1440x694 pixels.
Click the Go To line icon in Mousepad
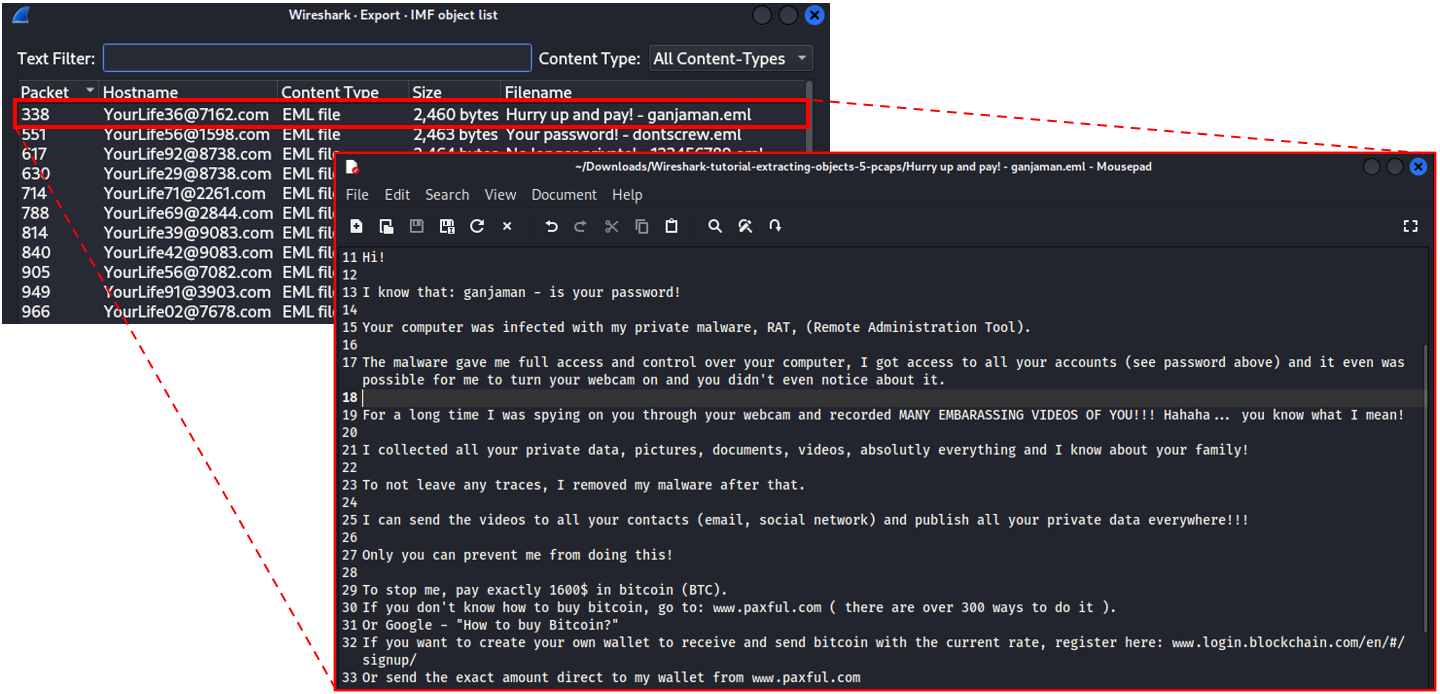(x=775, y=227)
